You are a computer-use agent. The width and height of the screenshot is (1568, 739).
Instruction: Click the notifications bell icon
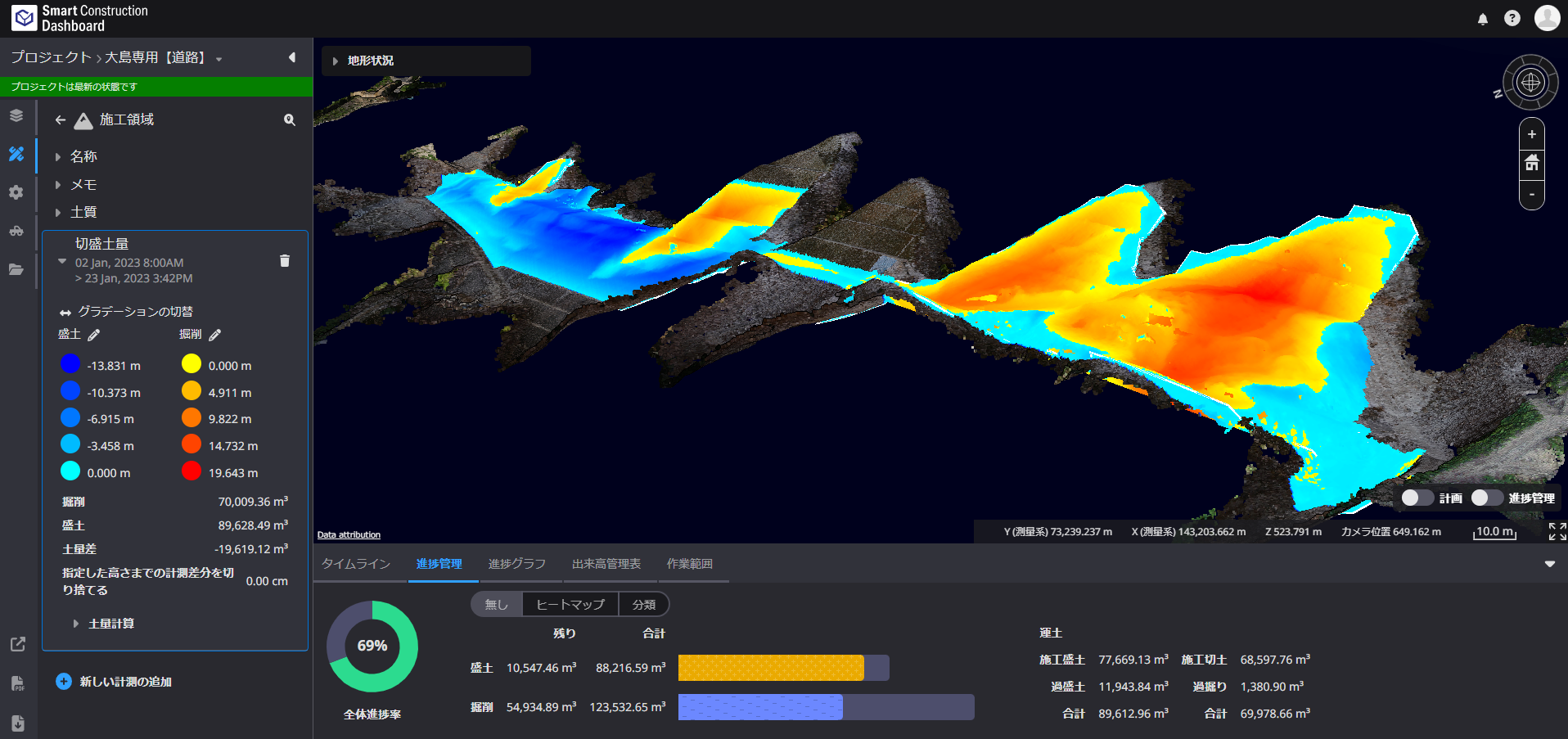(x=1482, y=19)
